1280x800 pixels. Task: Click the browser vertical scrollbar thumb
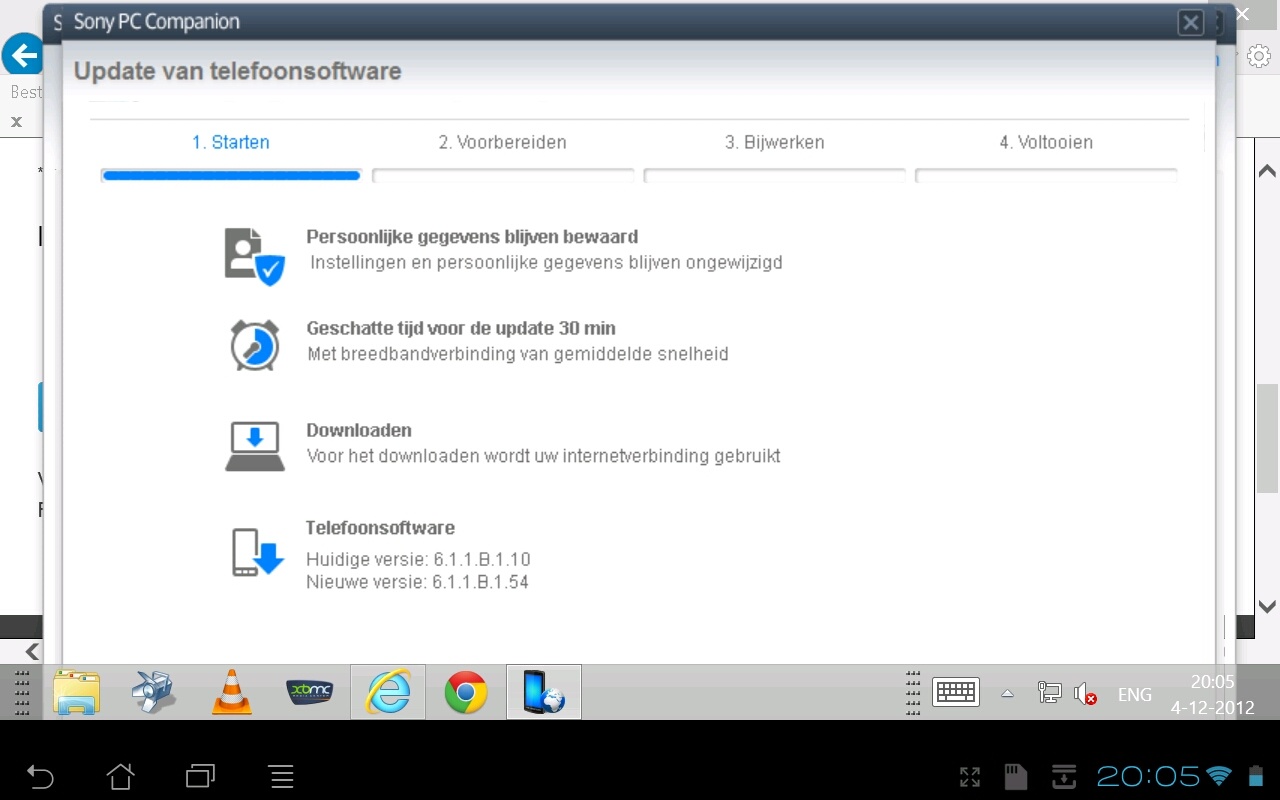[x=1267, y=436]
